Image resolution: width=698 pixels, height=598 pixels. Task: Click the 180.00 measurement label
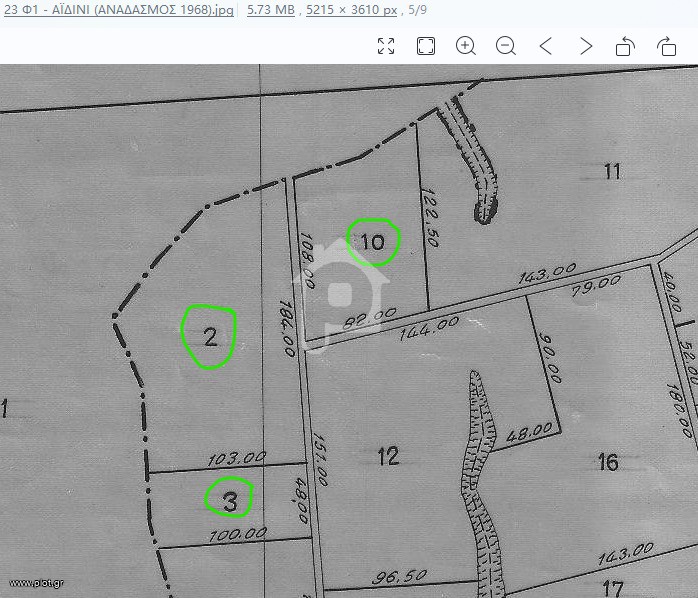click(x=679, y=410)
